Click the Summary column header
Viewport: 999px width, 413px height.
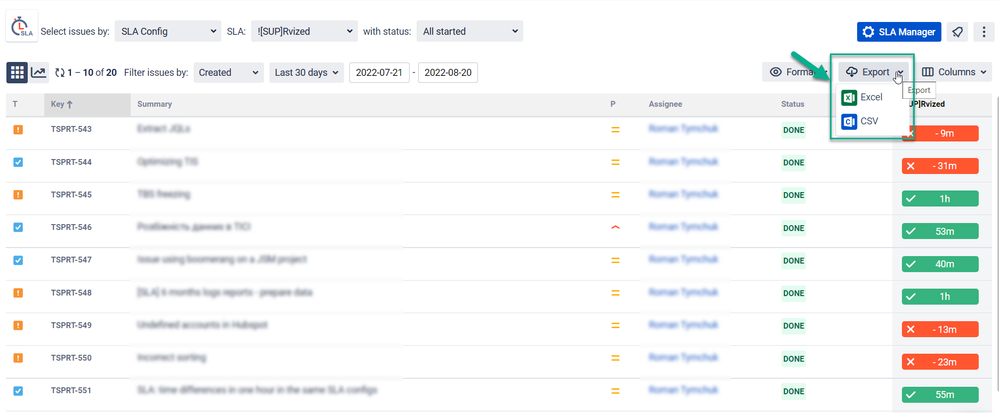[154, 104]
